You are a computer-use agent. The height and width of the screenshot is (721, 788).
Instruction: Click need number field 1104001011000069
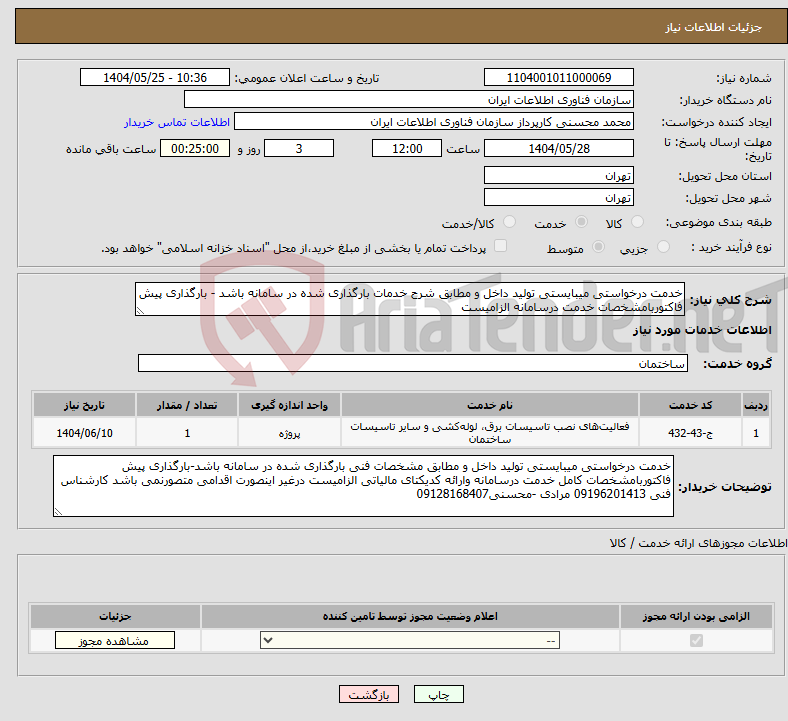tap(558, 77)
